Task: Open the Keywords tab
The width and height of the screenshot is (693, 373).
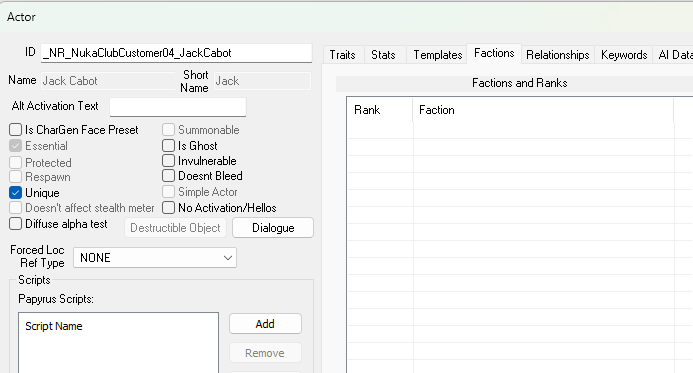Action: point(624,55)
